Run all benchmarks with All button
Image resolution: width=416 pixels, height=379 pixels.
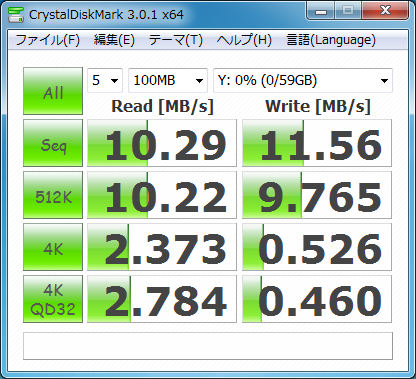pos(53,91)
